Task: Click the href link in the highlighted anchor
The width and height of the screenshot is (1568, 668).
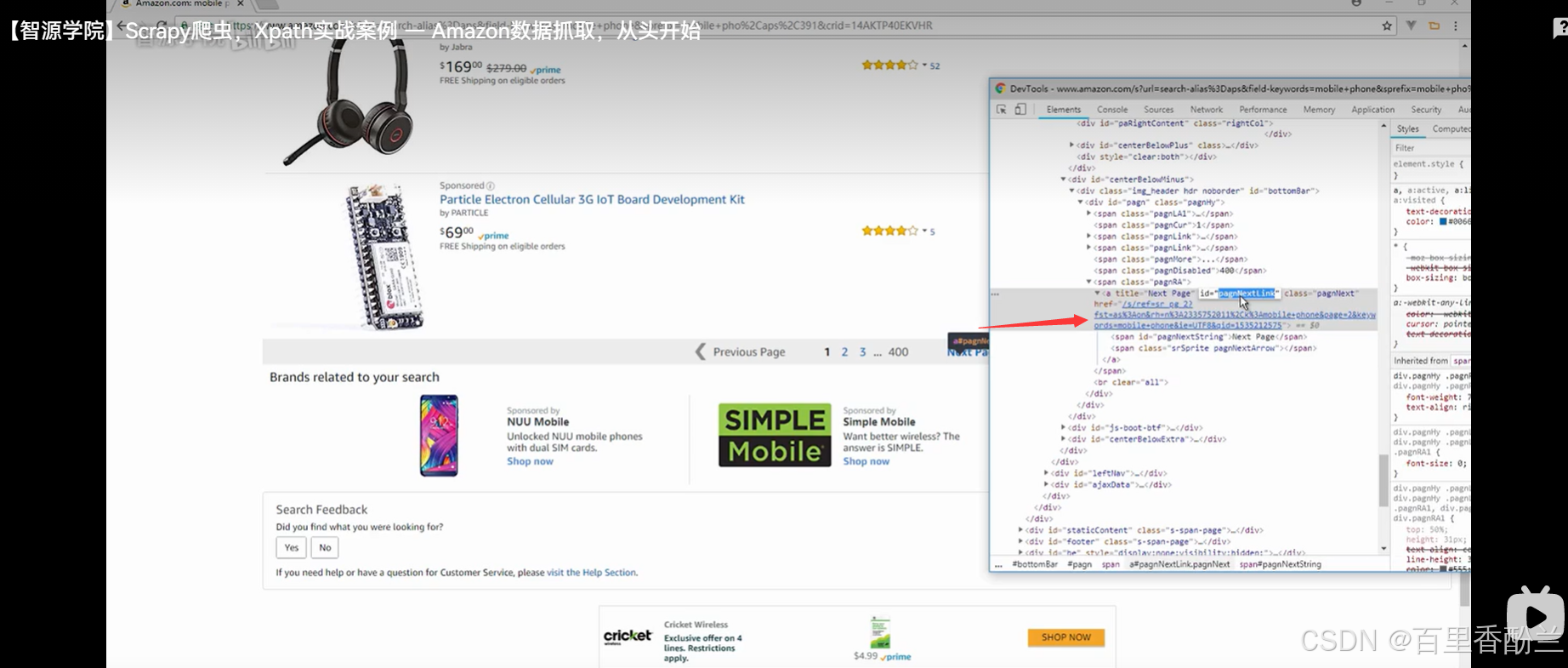Action: pyautogui.click(x=1234, y=314)
